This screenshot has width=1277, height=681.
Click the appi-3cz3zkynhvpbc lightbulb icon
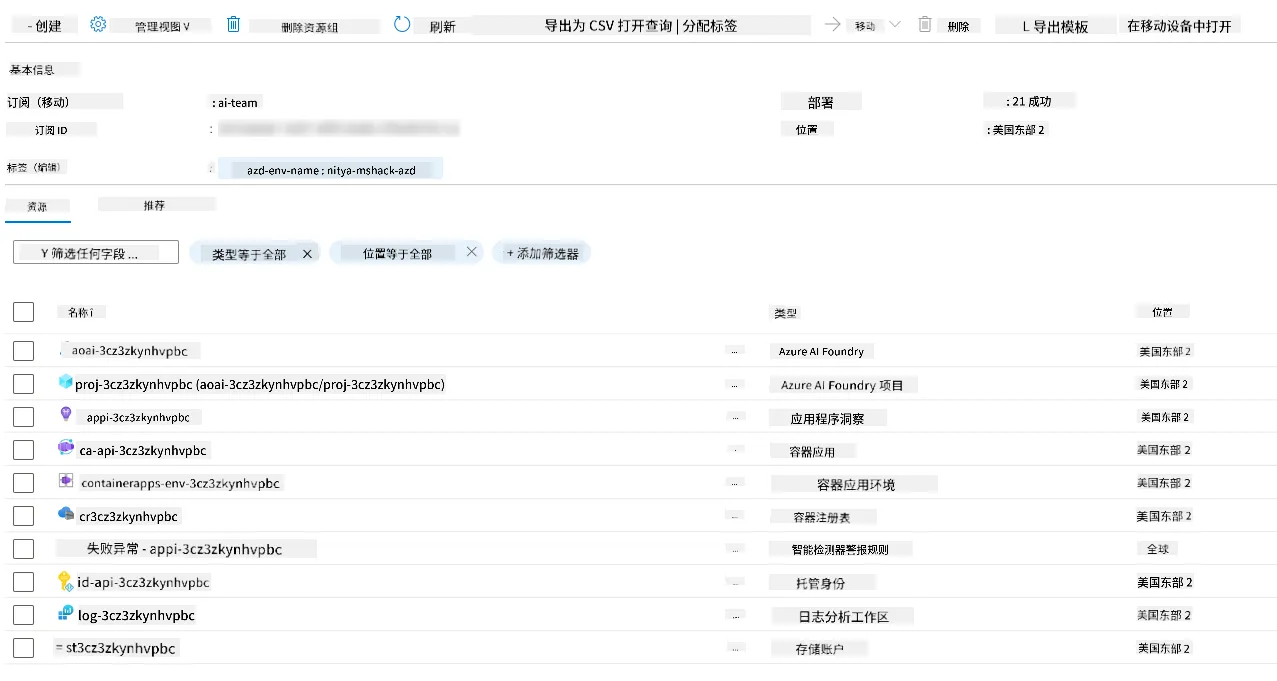click(x=66, y=415)
